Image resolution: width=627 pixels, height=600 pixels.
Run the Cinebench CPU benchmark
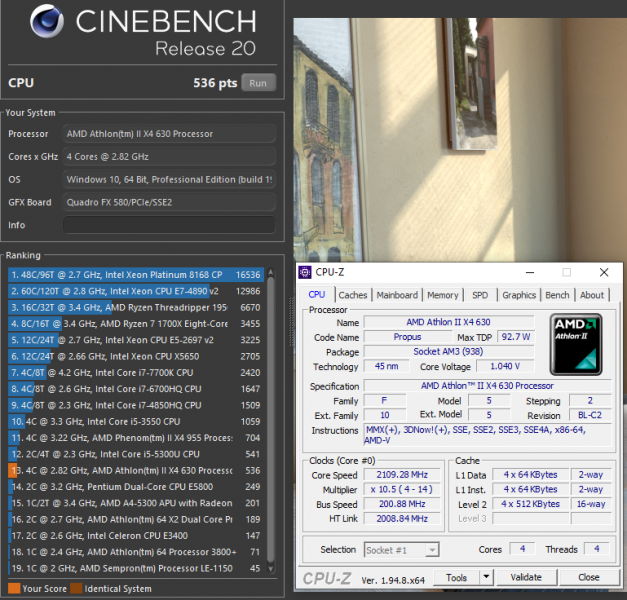point(258,83)
